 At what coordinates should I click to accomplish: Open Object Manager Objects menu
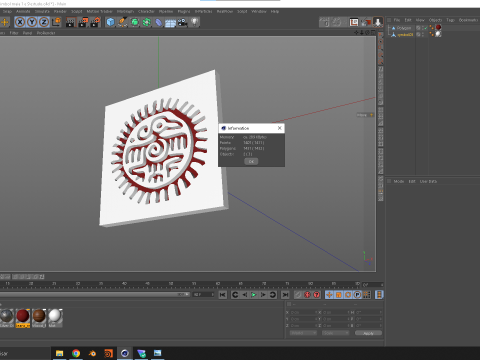pyautogui.click(x=435, y=20)
